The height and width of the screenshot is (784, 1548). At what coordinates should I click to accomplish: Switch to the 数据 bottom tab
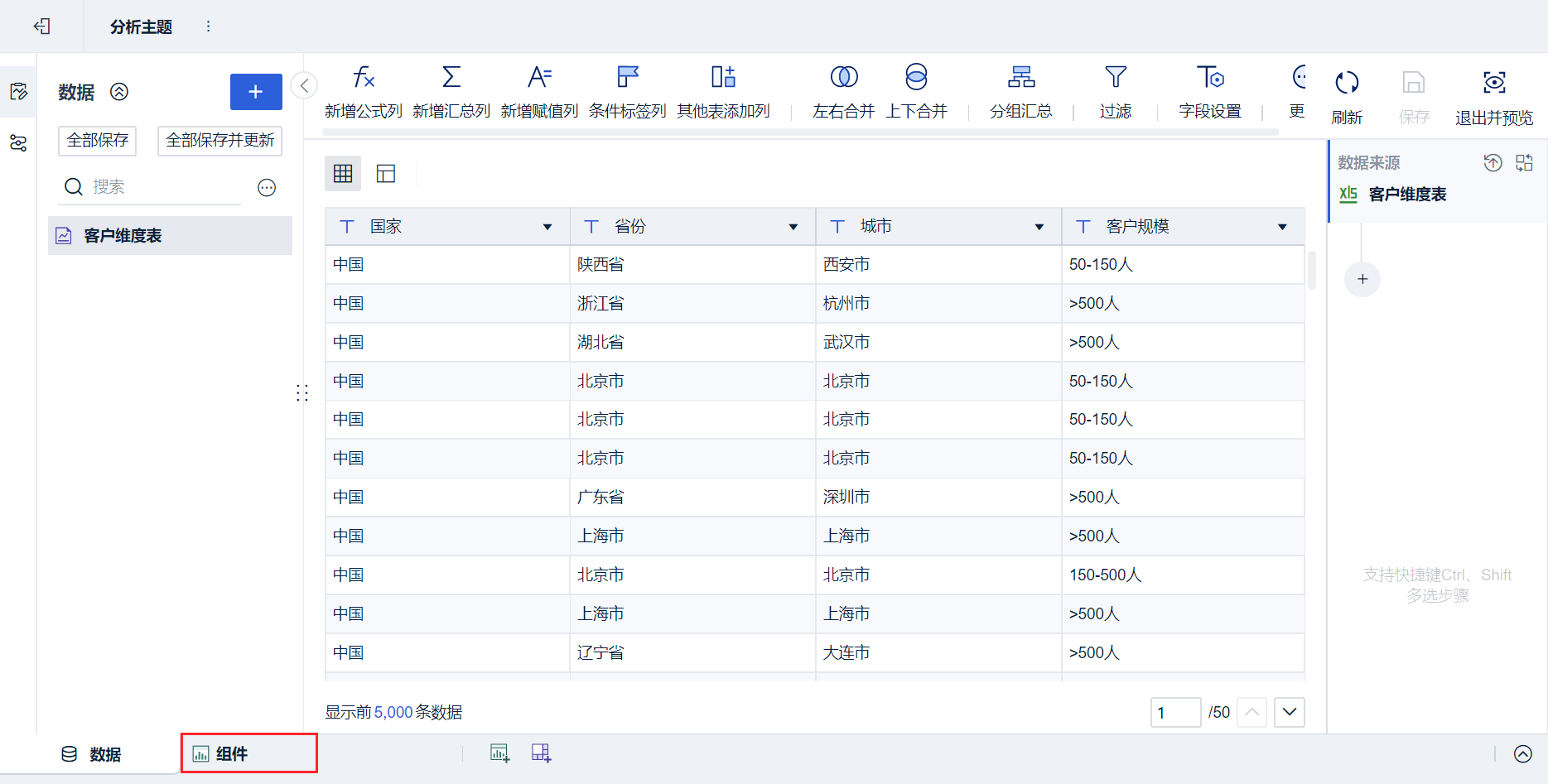point(91,754)
